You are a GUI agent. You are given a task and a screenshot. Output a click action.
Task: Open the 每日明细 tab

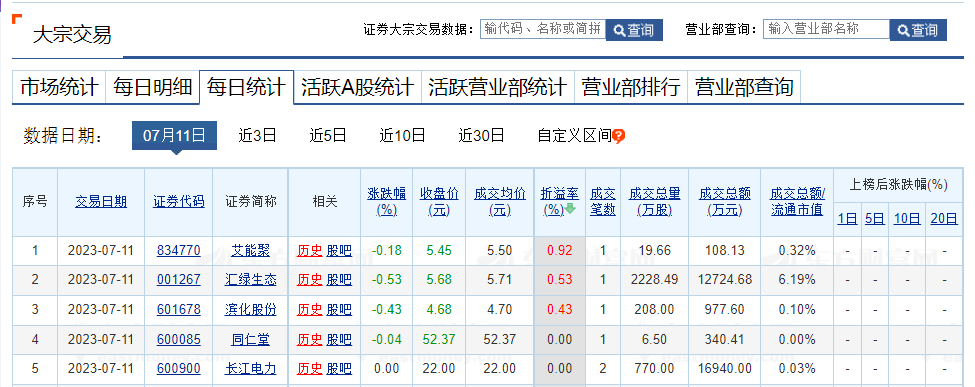point(152,87)
